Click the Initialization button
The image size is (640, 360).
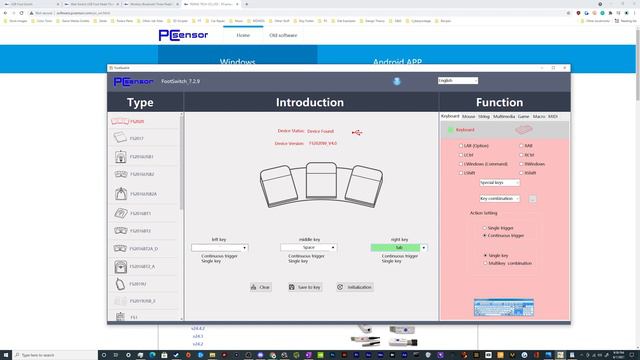(355, 287)
